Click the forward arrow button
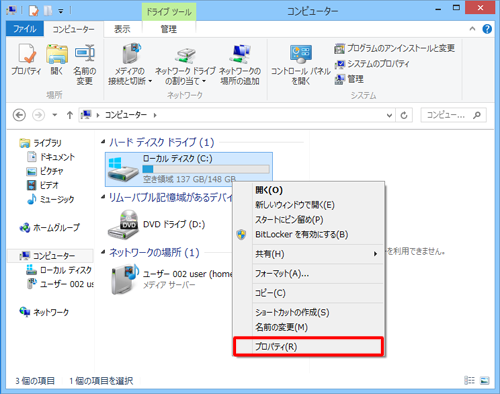Image resolution: width=500 pixels, height=394 pixels. 38,115
